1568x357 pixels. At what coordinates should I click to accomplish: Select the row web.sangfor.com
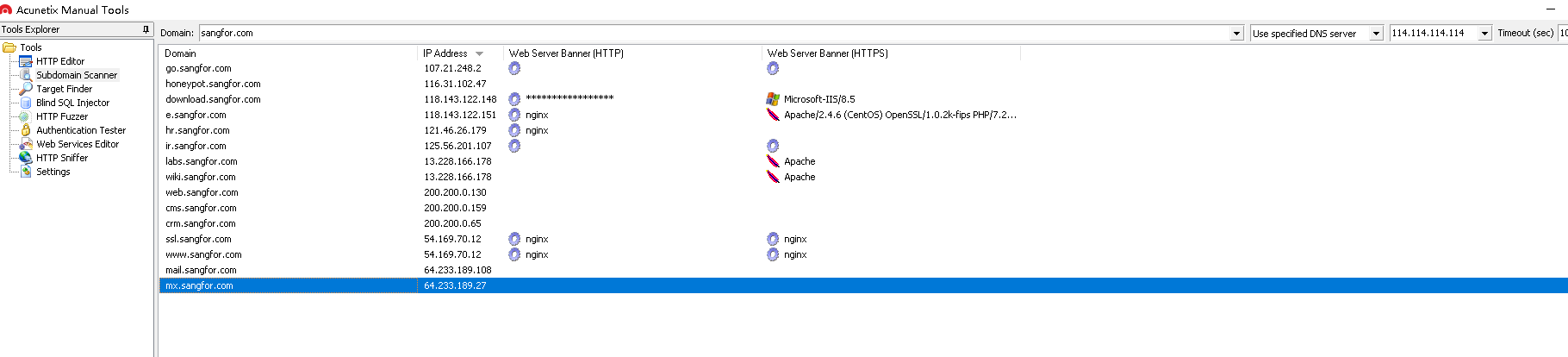pos(863,192)
